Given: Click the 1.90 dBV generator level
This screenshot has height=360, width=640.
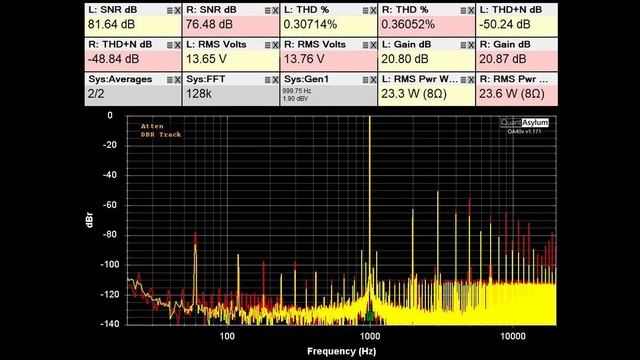Looking at the screenshot, I should point(296,99).
